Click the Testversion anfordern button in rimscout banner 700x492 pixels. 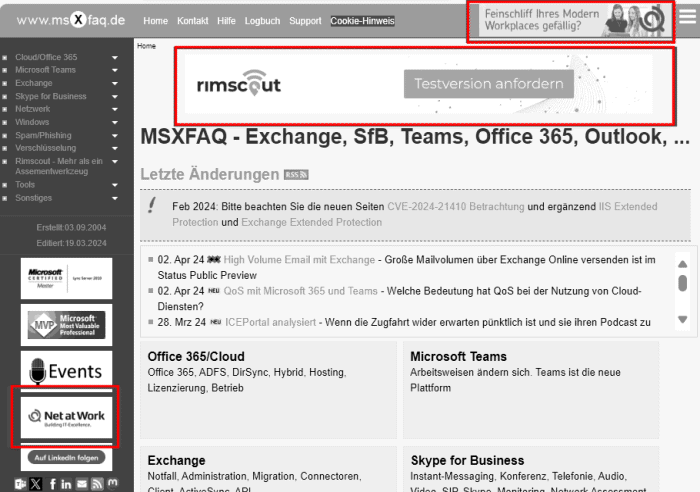click(x=489, y=83)
